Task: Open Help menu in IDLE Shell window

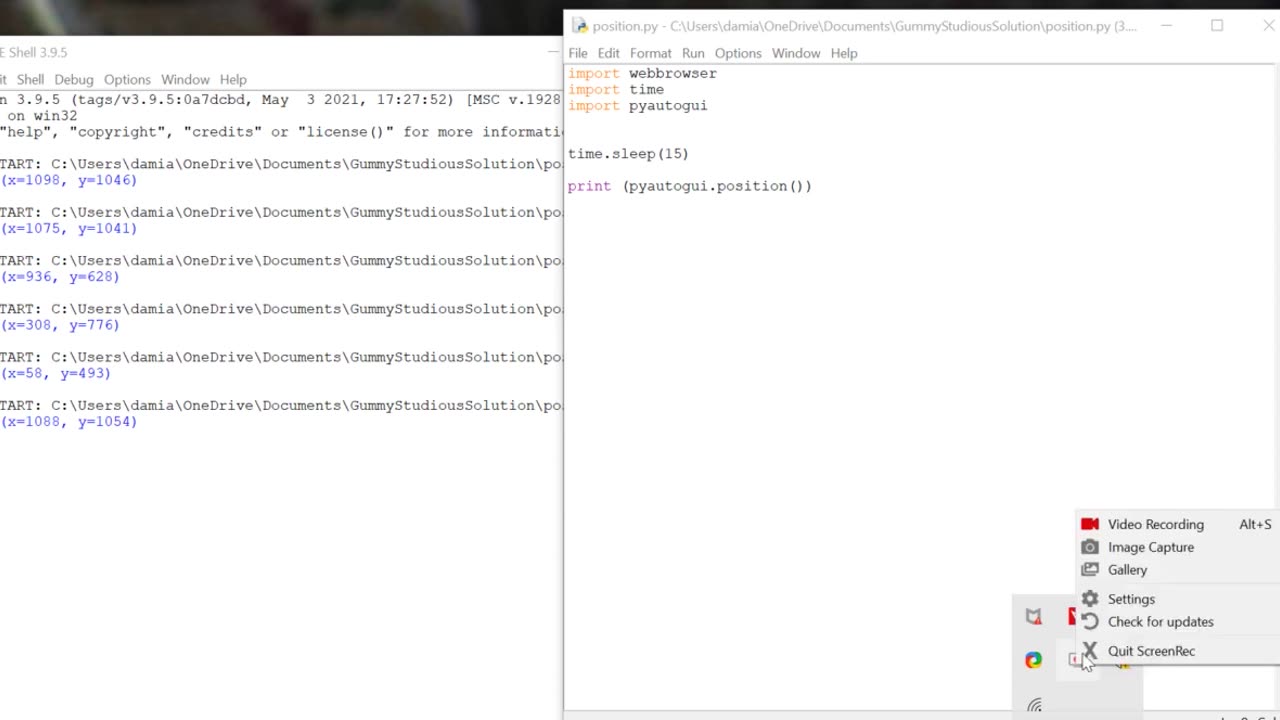Action: (x=233, y=79)
